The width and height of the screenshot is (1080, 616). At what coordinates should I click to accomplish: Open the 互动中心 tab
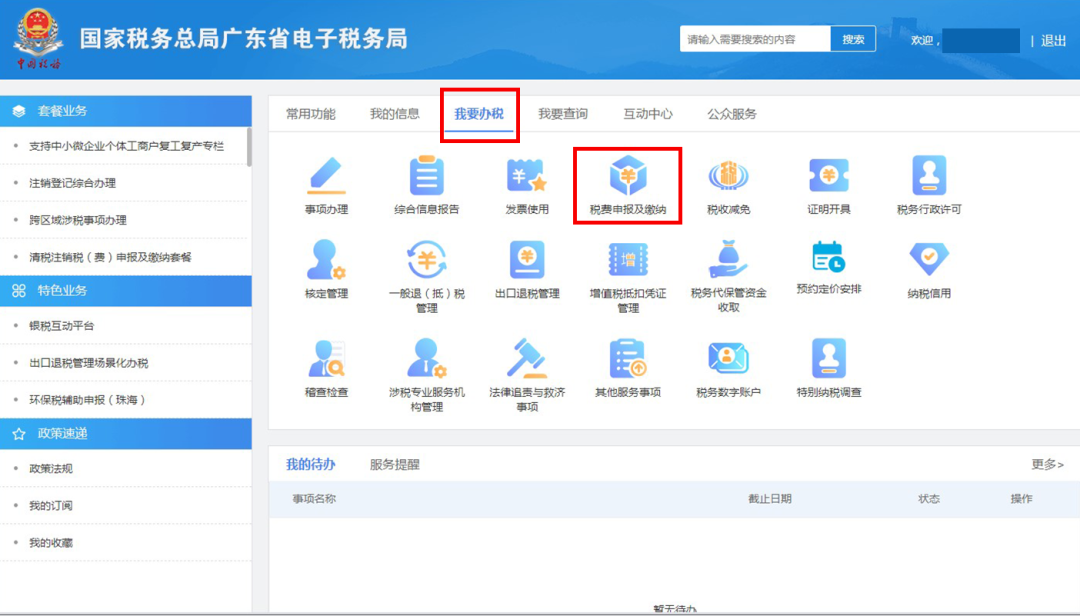point(647,114)
